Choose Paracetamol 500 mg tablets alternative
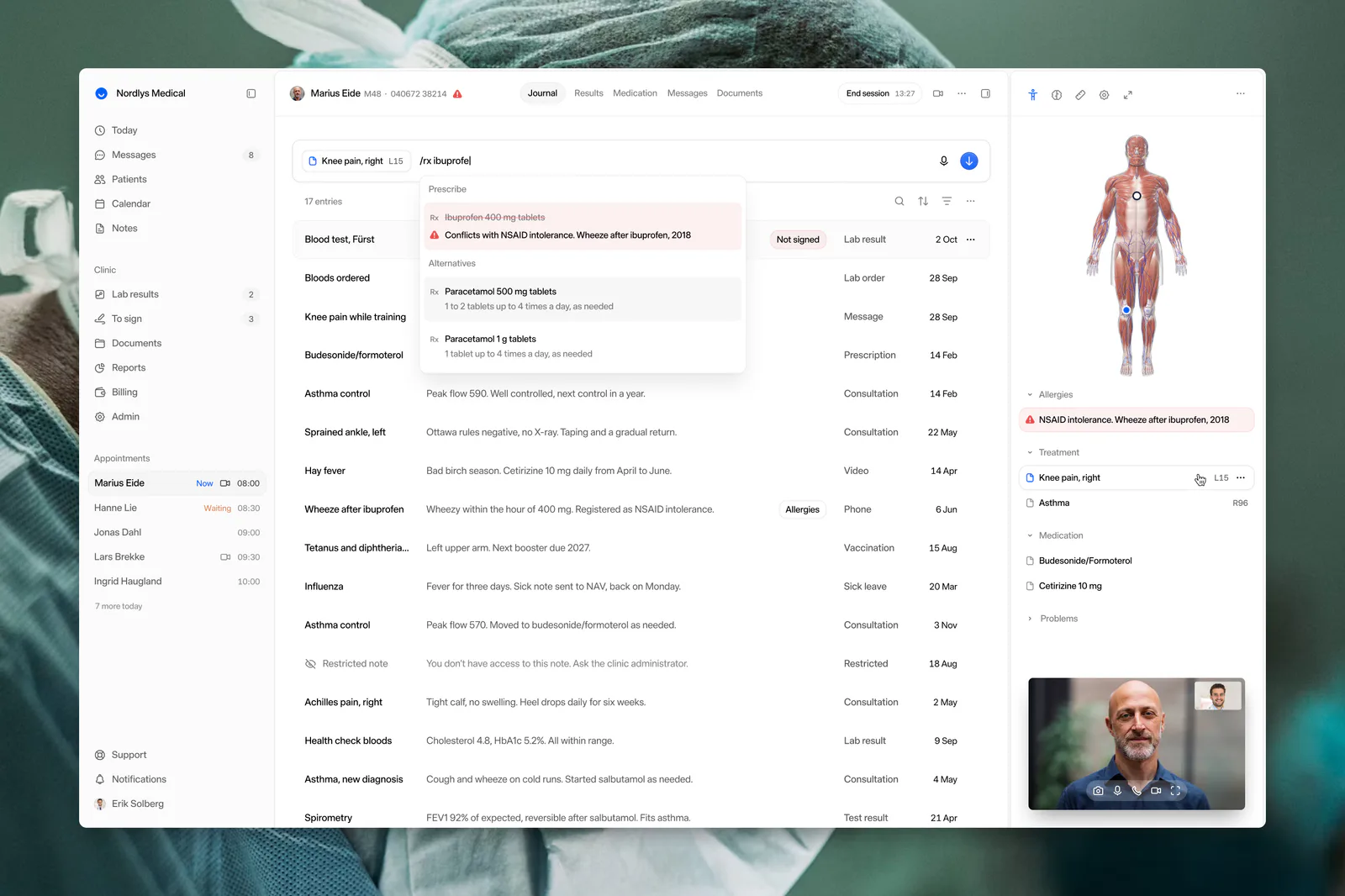The width and height of the screenshot is (1345, 896). 583,299
